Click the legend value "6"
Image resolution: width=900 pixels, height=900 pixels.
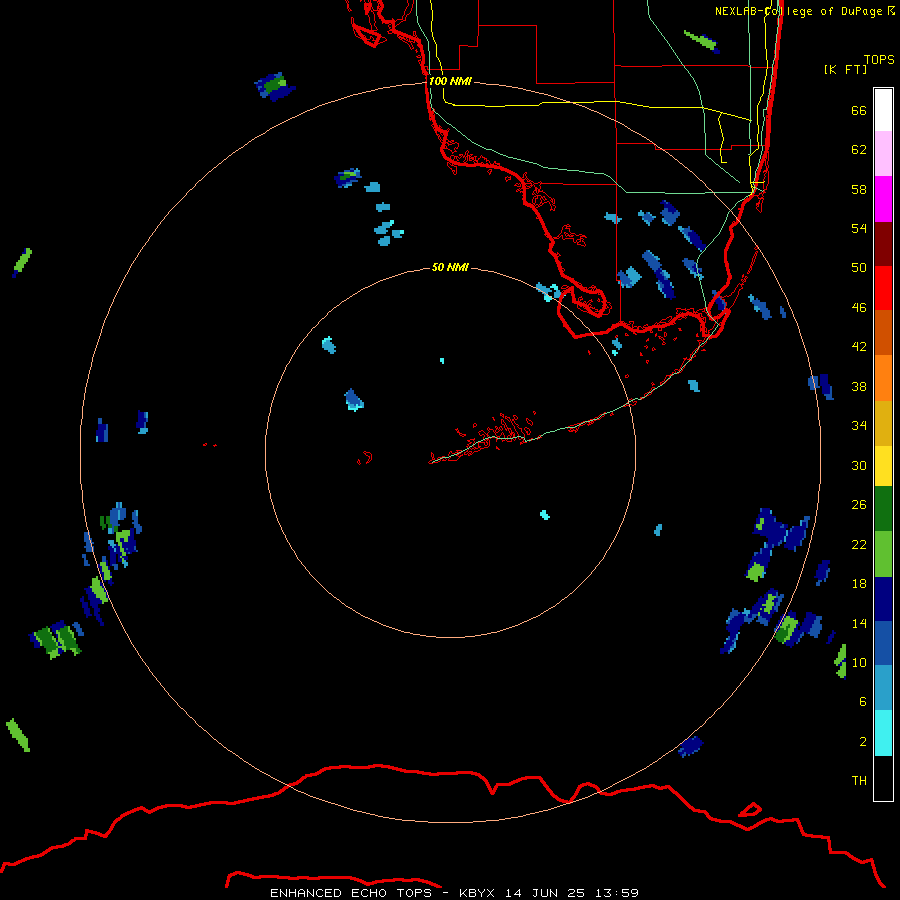tap(863, 702)
